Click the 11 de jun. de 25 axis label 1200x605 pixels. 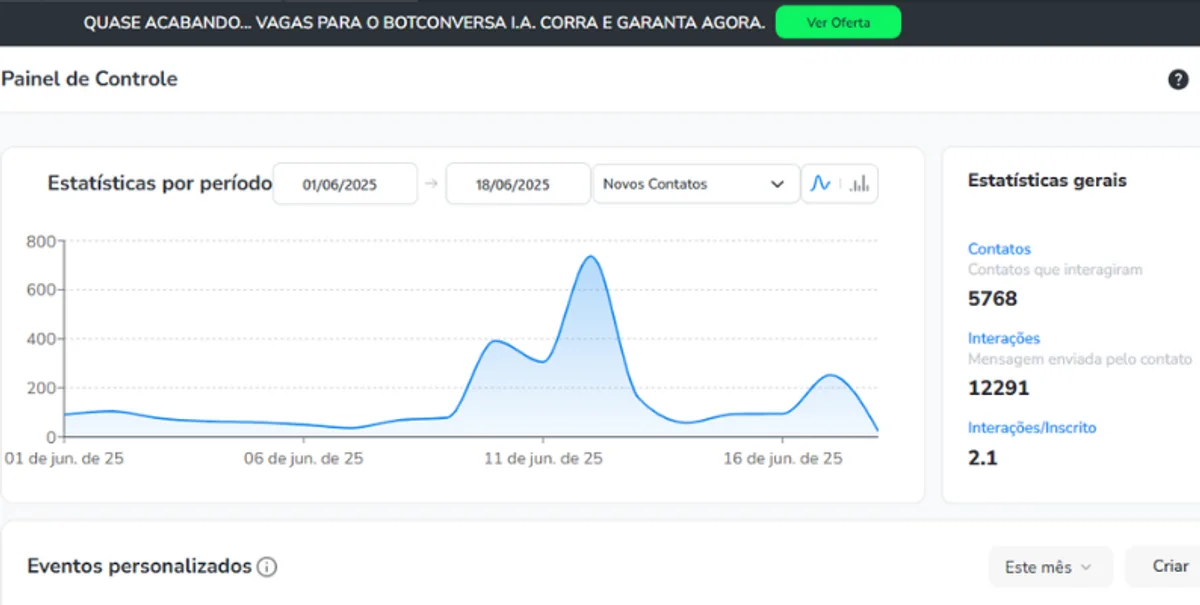(x=543, y=459)
